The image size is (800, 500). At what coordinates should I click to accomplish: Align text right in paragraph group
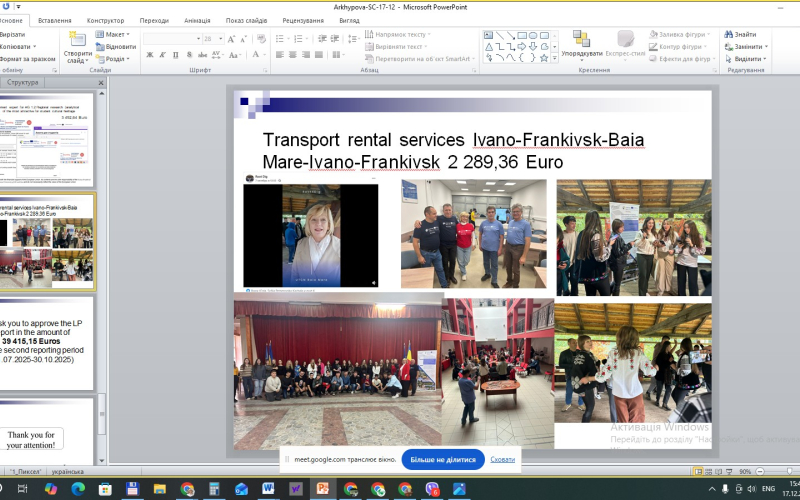(306, 55)
